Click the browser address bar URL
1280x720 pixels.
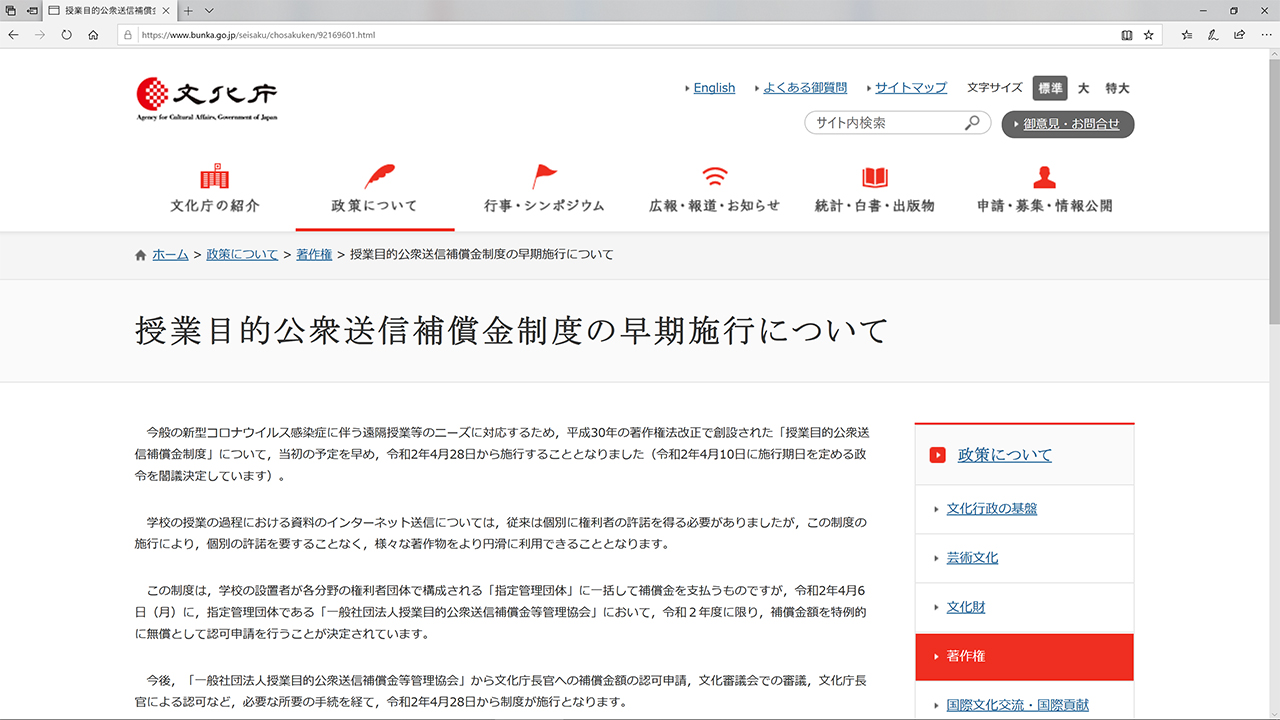click(259, 34)
